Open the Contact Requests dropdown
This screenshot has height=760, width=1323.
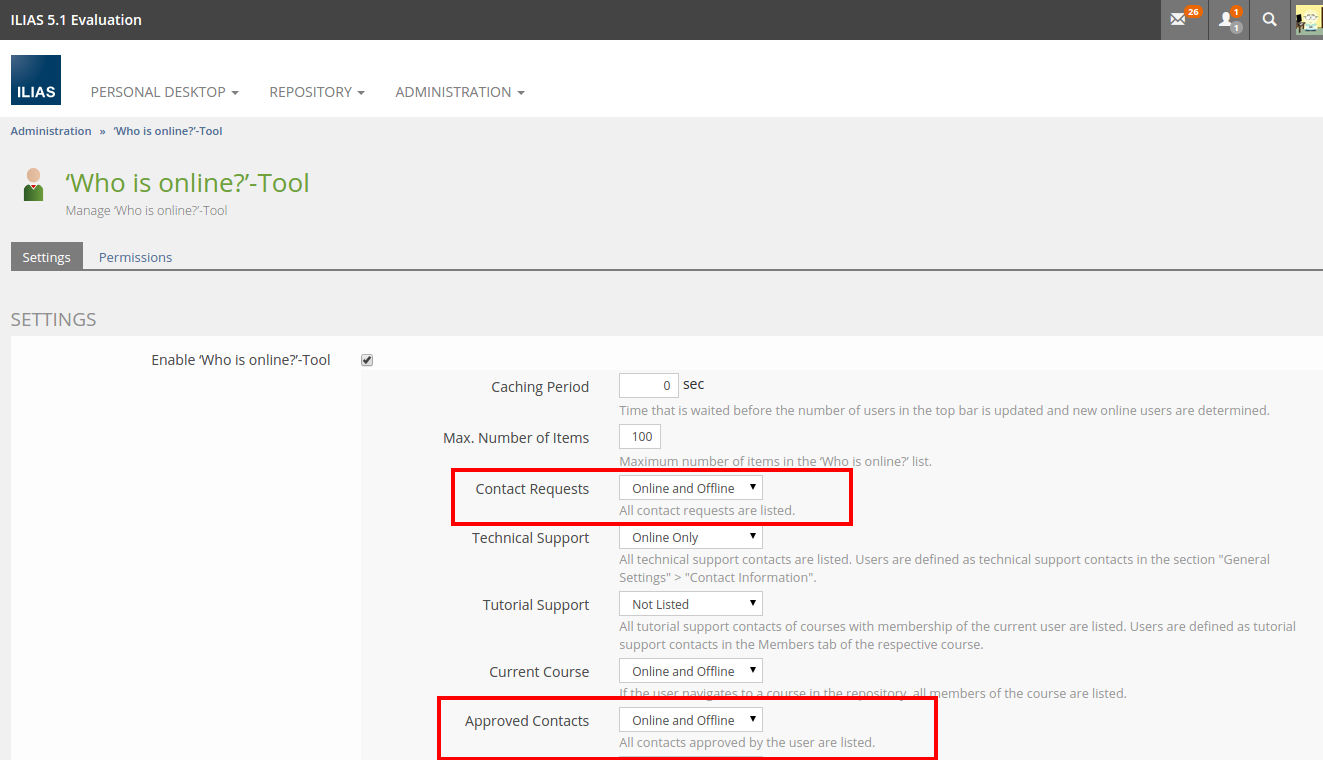(x=690, y=488)
